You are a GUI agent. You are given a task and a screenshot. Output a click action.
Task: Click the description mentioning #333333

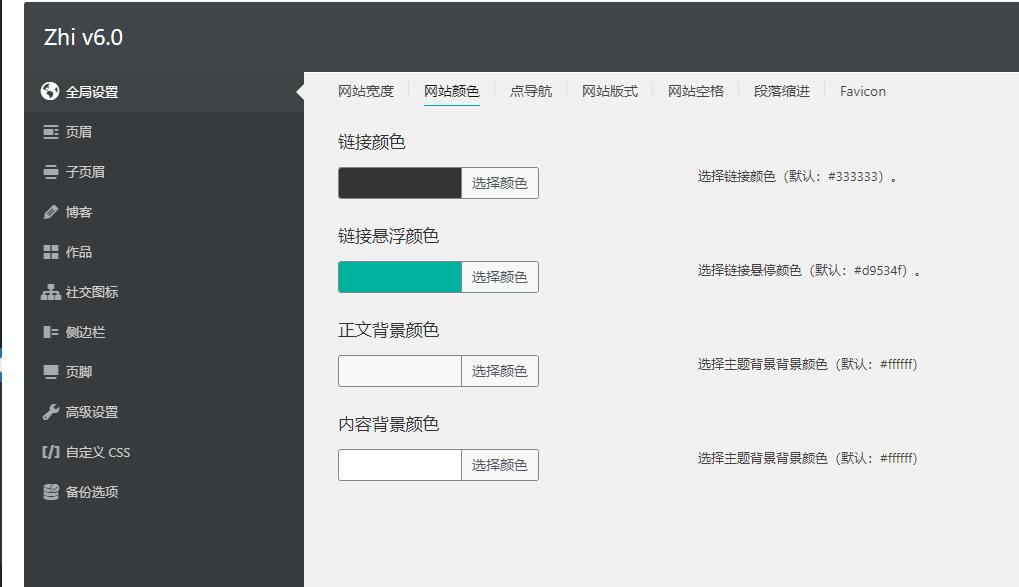pos(797,177)
